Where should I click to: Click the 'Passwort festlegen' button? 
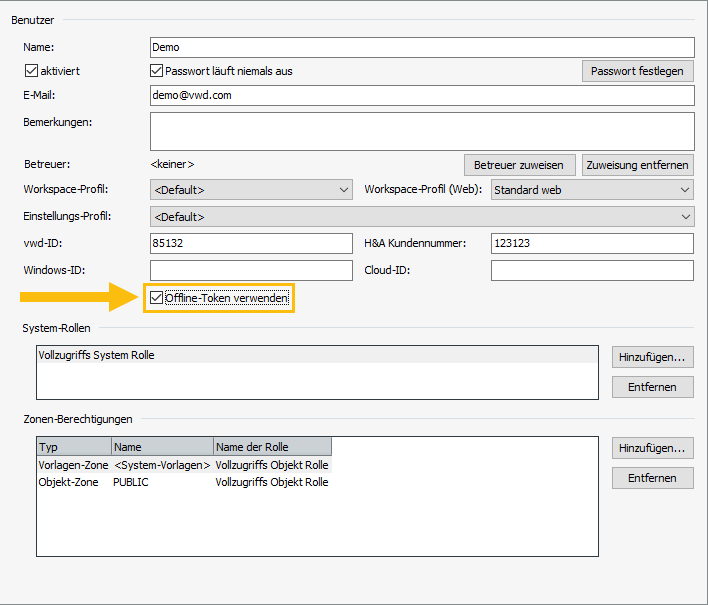(637, 71)
